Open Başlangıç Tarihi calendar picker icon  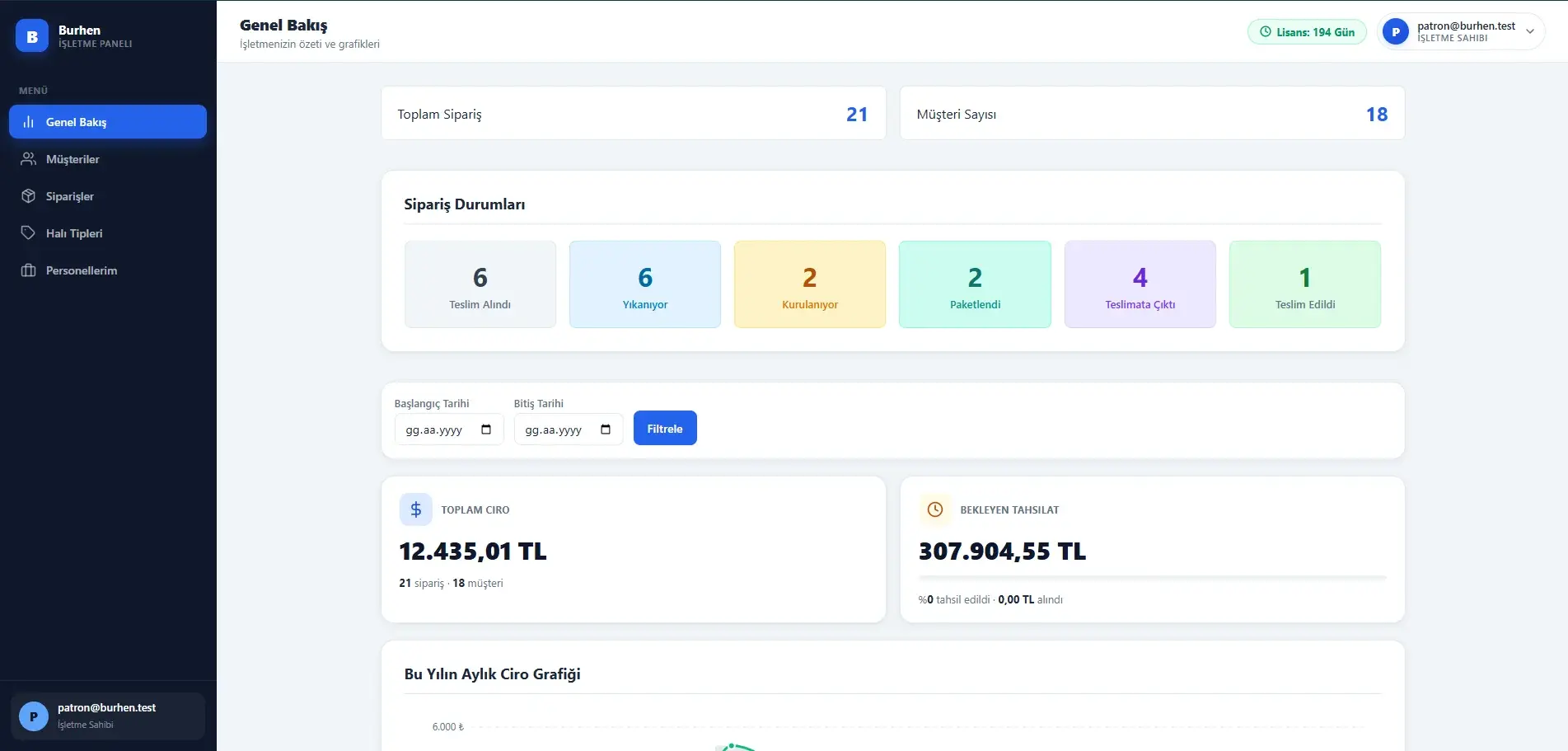(x=486, y=429)
